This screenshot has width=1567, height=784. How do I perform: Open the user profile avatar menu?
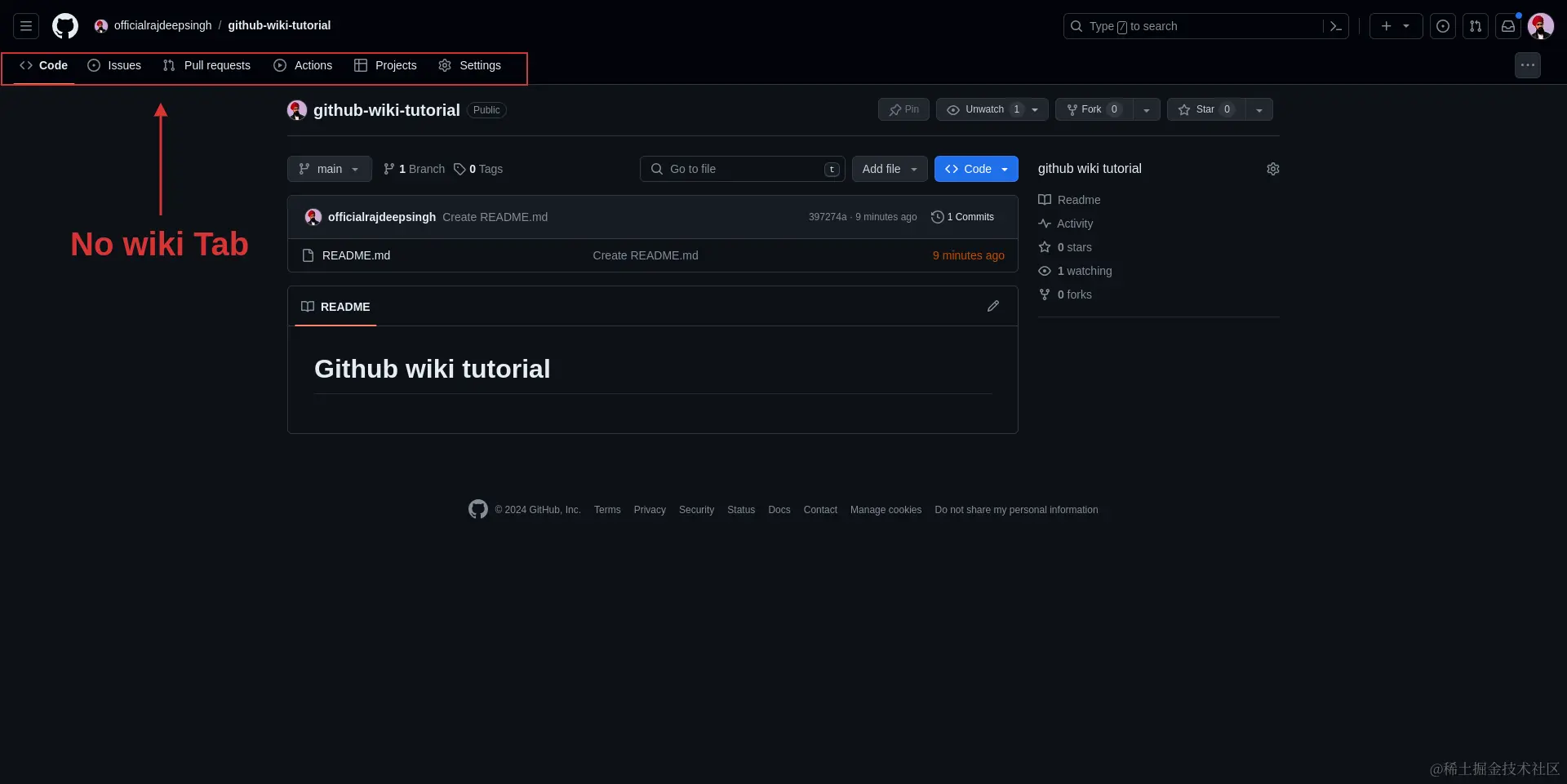pyautogui.click(x=1541, y=26)
